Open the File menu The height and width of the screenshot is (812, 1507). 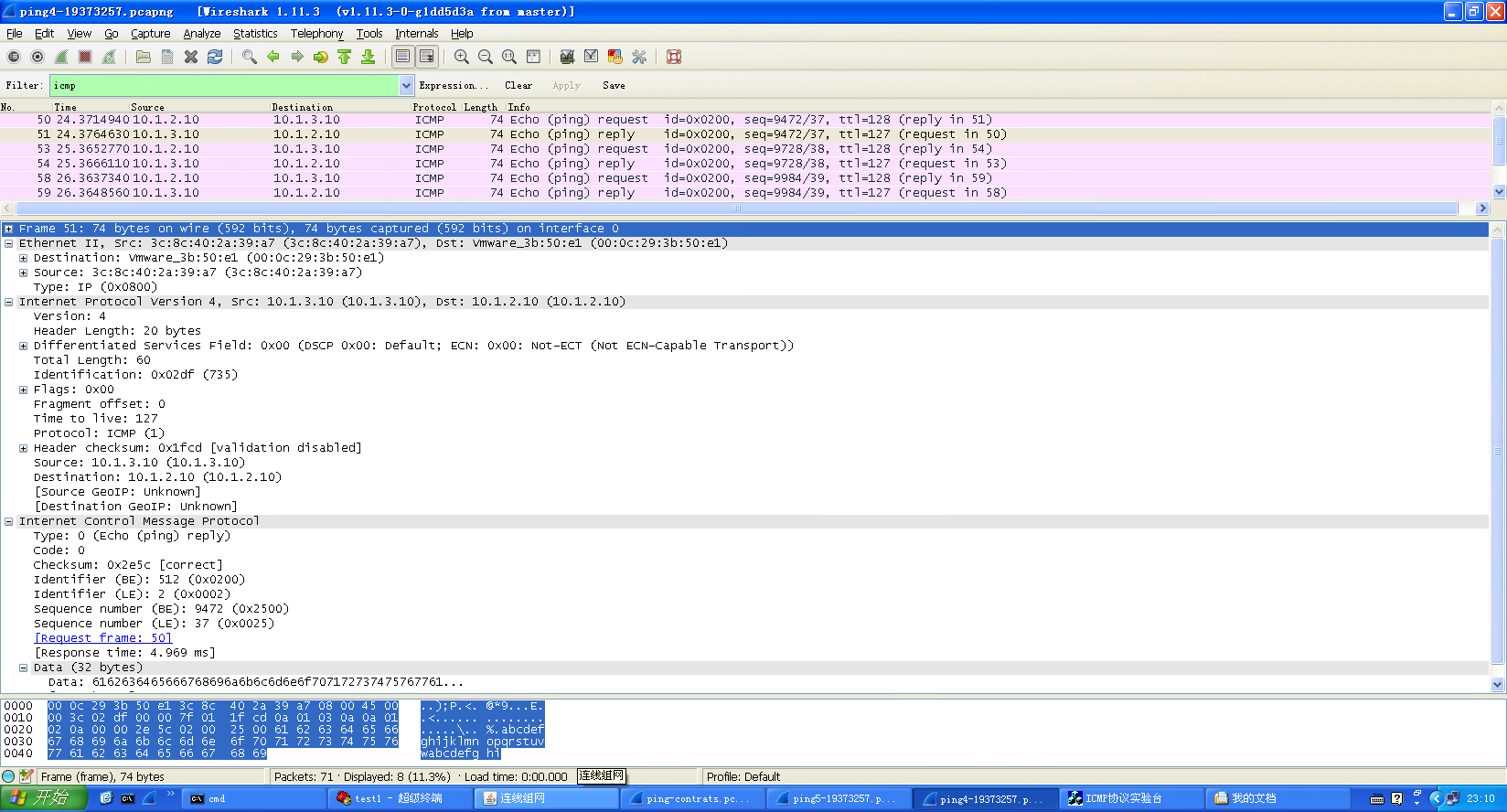click(x=14, y=33)
